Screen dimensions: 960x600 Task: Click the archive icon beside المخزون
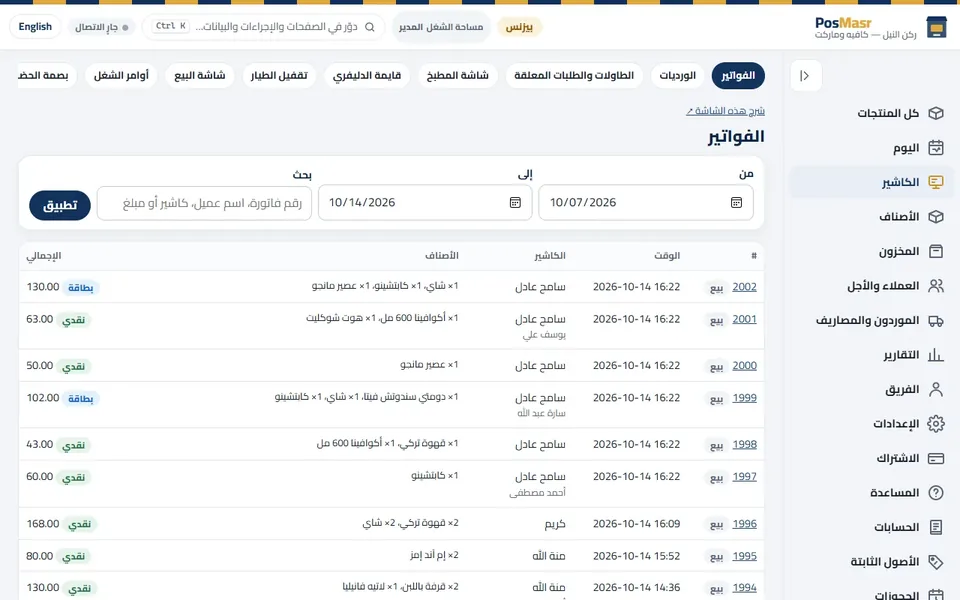[x=936, y=251]
